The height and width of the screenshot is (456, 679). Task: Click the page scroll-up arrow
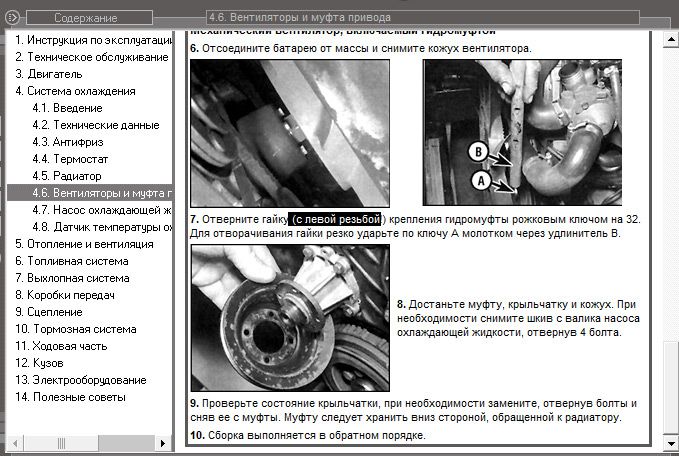[670, 39]
